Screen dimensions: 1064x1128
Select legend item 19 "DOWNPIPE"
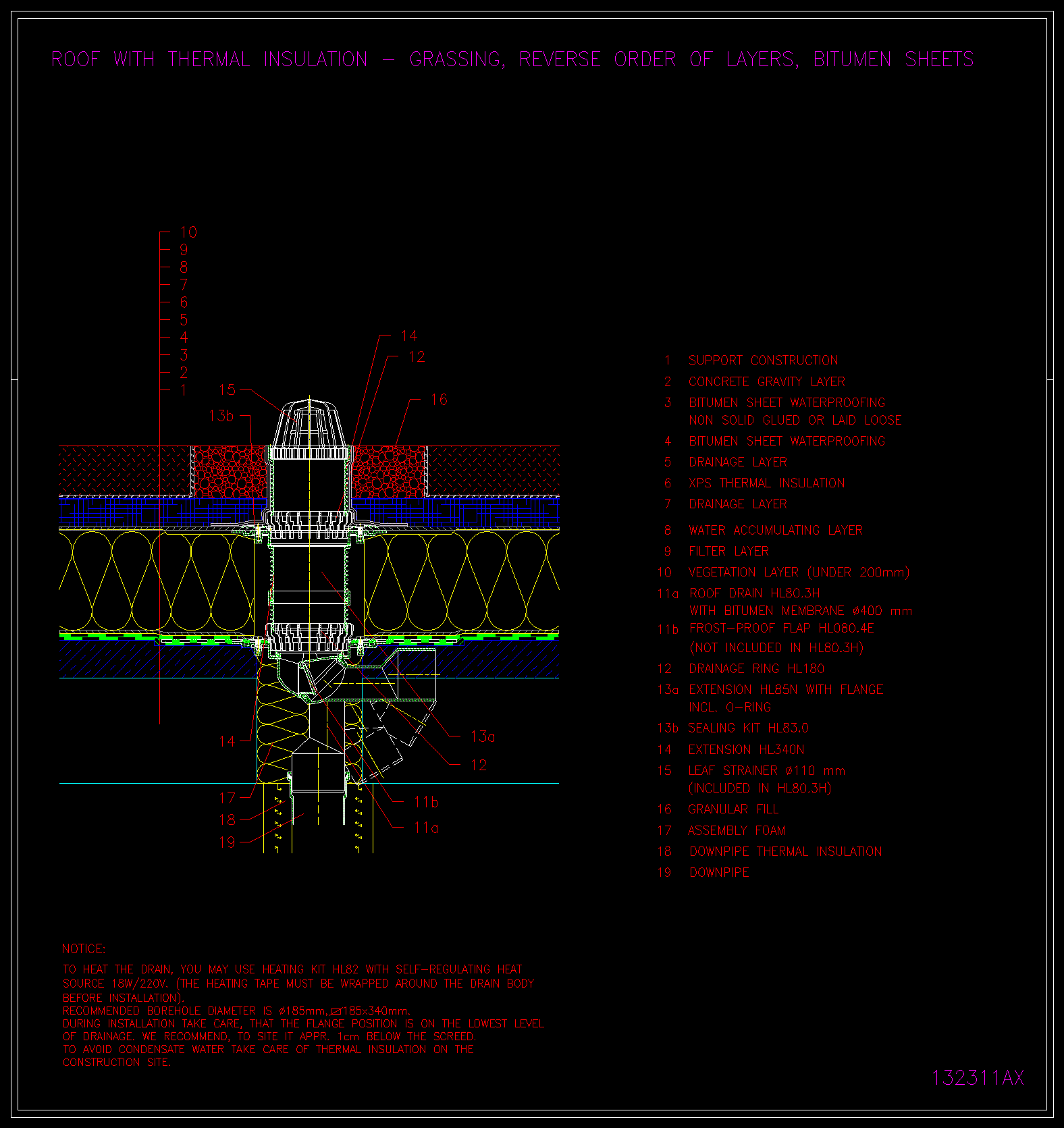pyautogui.click(x=719, y=872)
